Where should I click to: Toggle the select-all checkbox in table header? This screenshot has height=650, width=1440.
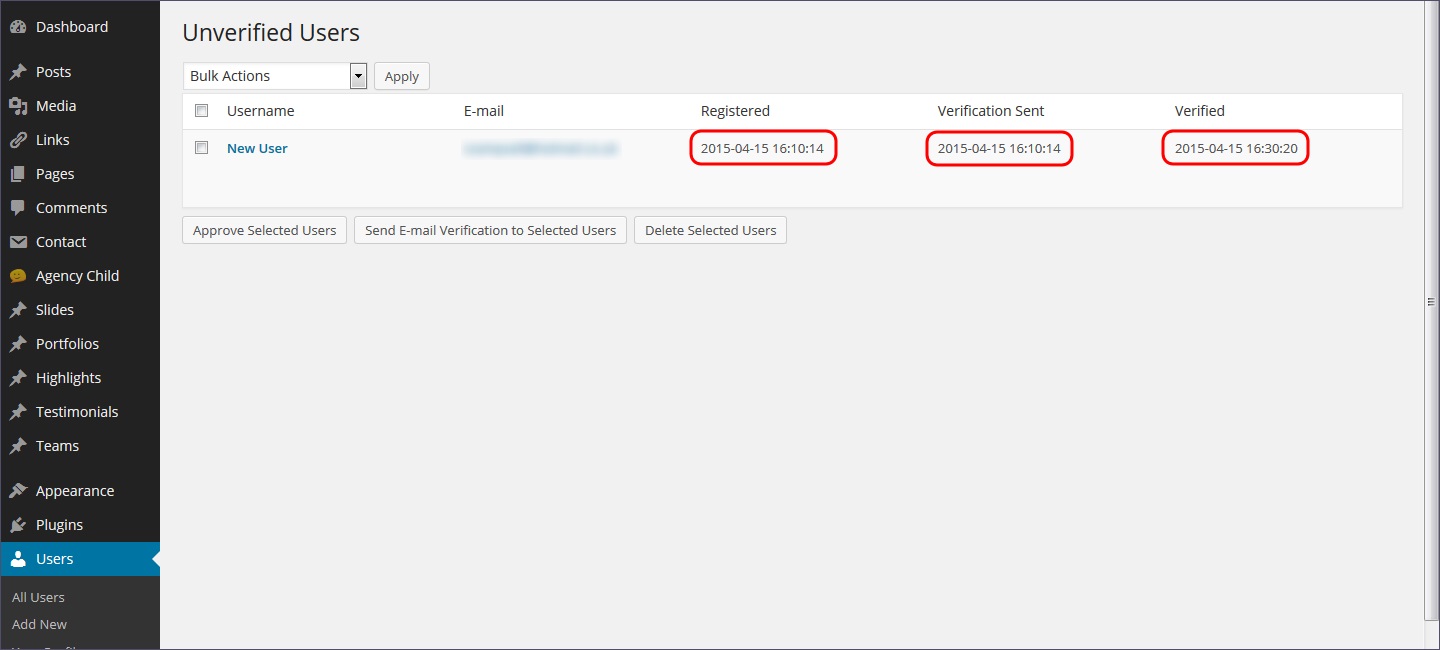(201, 110)
